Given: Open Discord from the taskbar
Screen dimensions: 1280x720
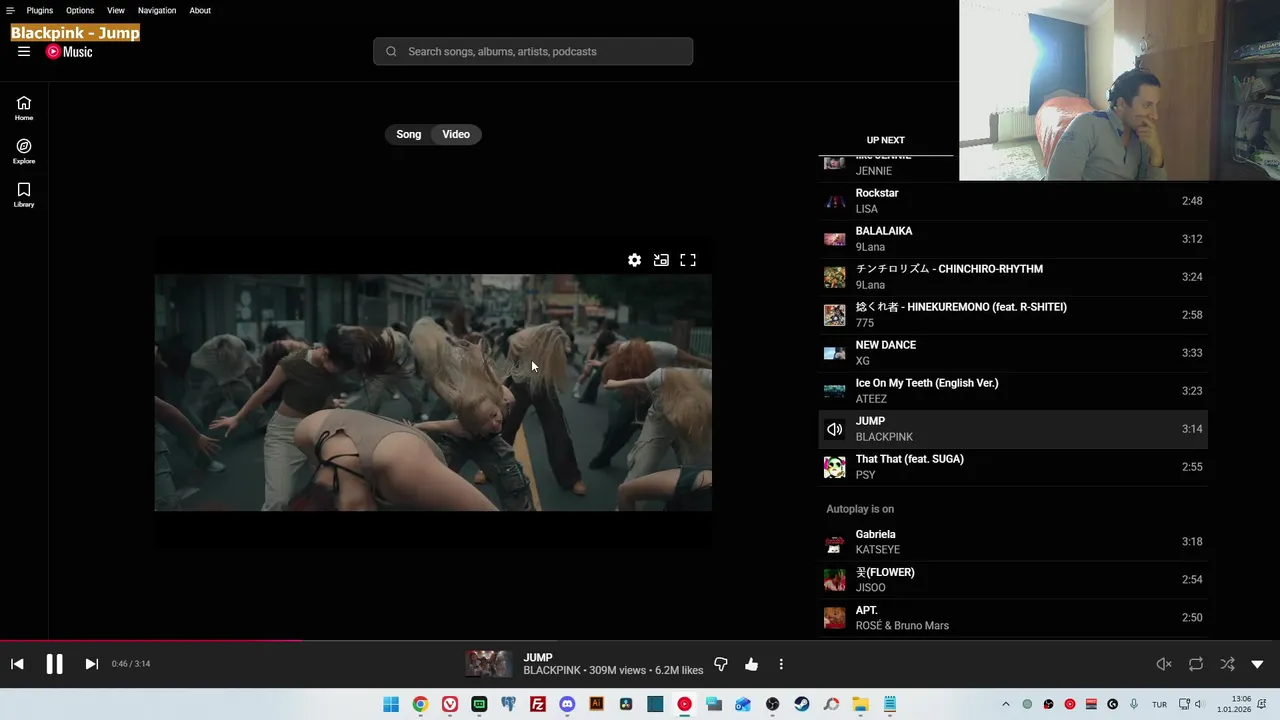Looking at the screenshot, I should (567, 704).
